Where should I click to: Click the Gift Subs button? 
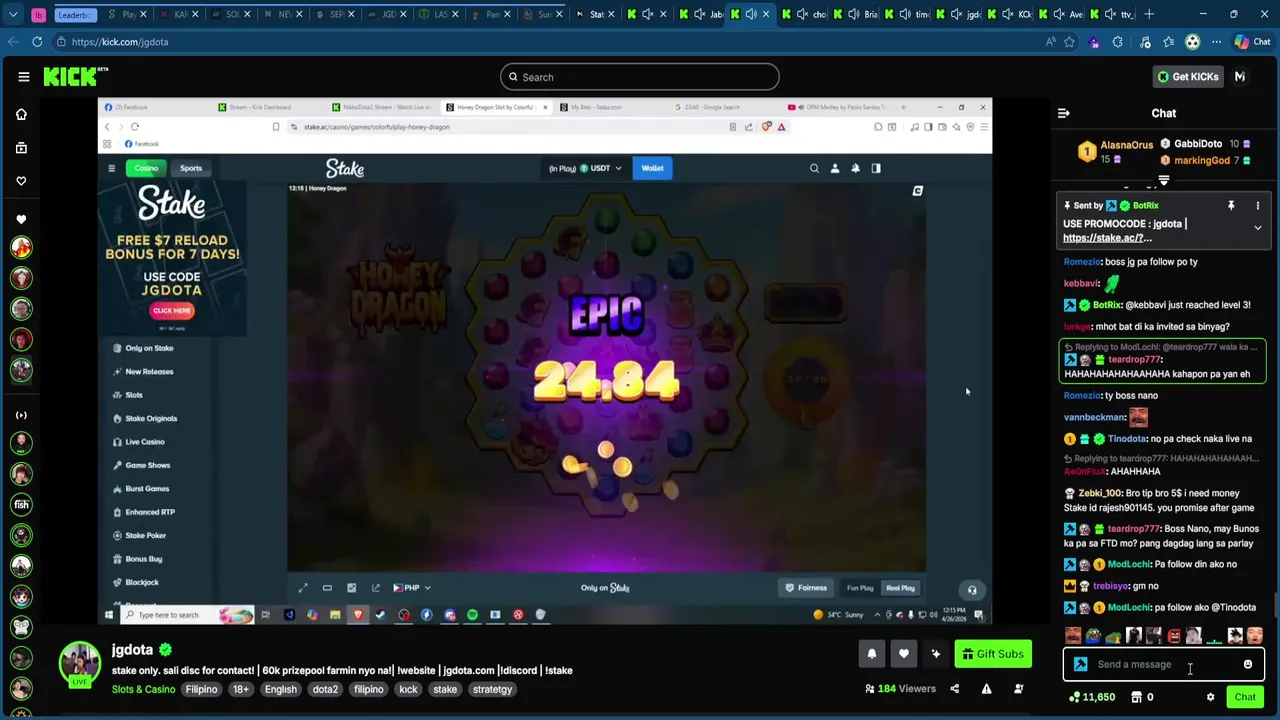992,654
